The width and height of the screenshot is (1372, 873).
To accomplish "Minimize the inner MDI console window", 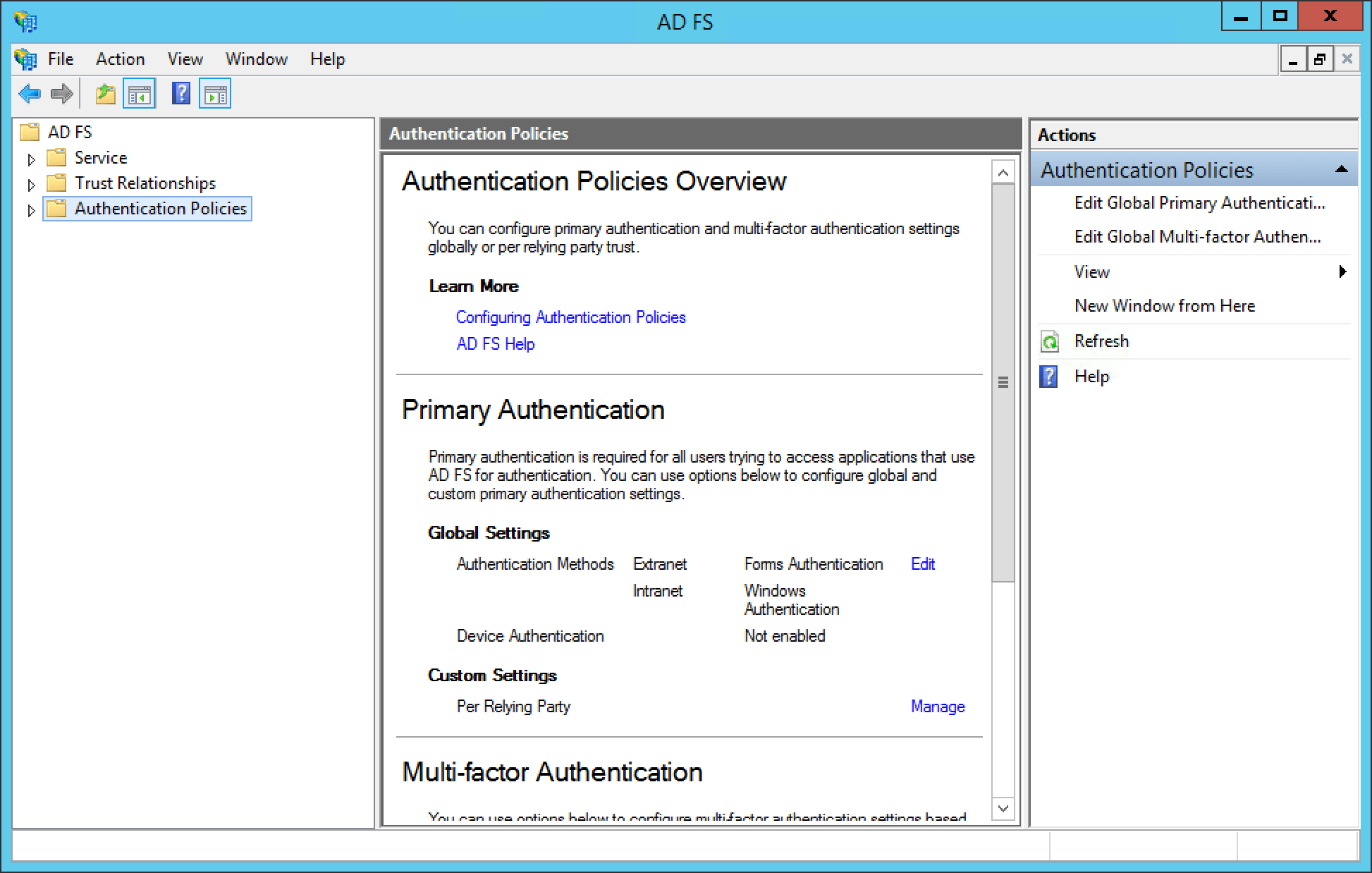I will pyautogui.click(x=1292, y=60).
